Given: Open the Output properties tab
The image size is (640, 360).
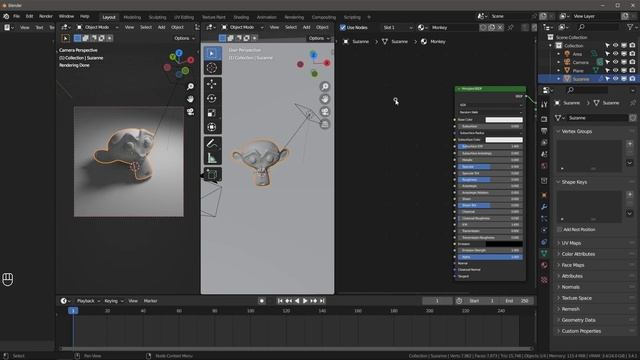Looking at the screenshot, I should pos(544,131).
